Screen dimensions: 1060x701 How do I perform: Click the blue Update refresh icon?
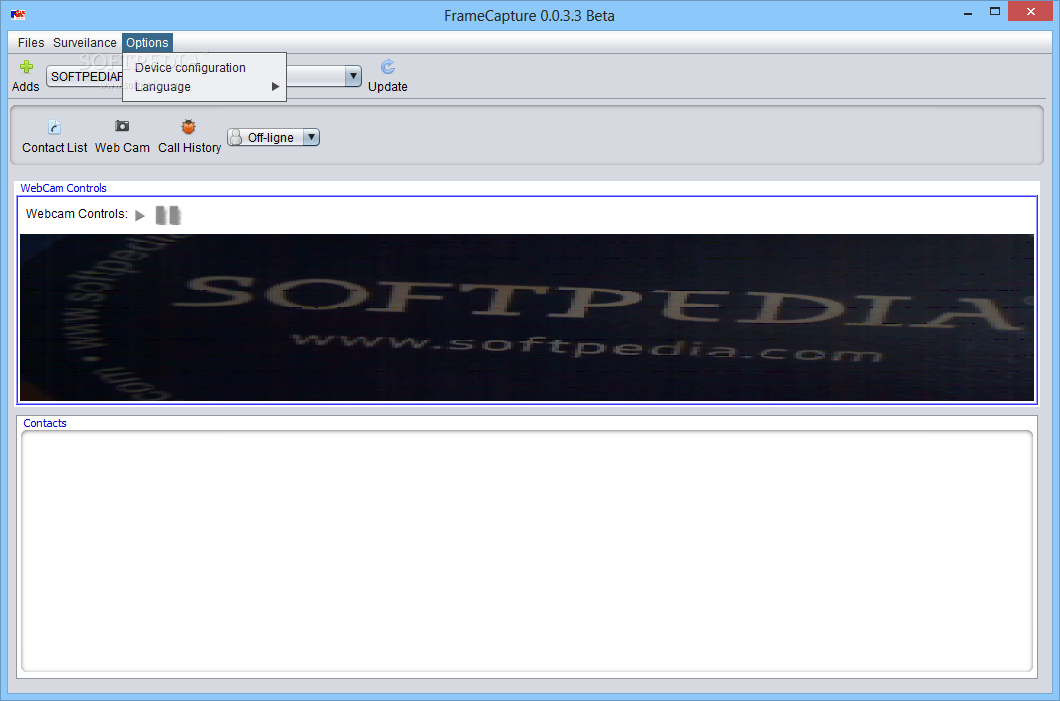pyautogui.click(x=387, y=66)
